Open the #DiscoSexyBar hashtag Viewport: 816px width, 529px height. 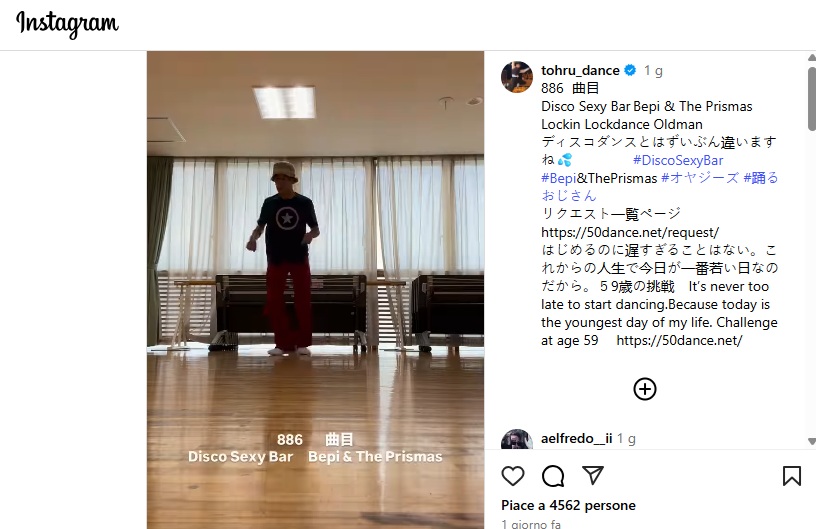(x=678, y=160)
